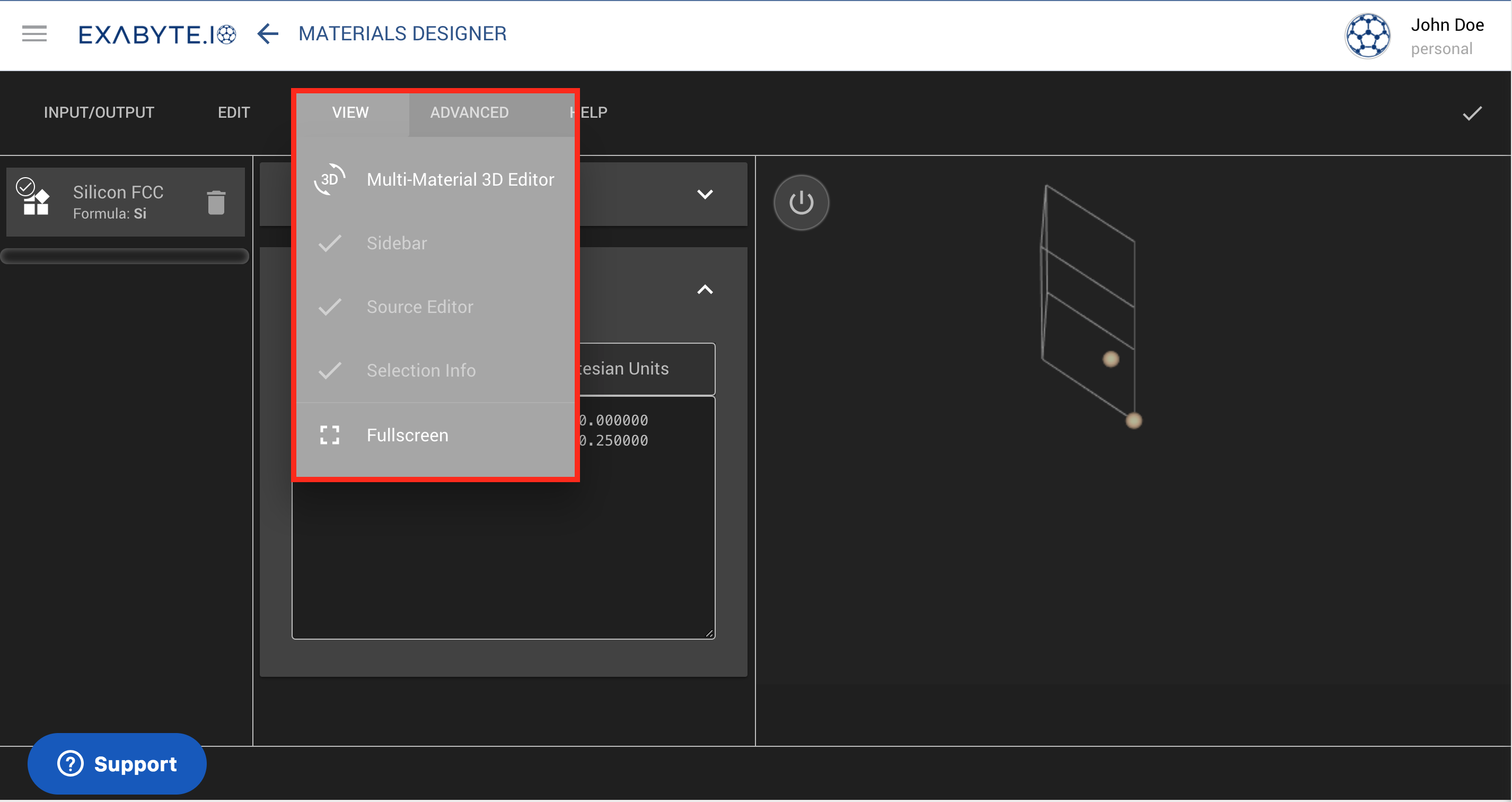Click the John Doe account avatar
This screenshot has width=1512, height=802.
click(1367, 36)
